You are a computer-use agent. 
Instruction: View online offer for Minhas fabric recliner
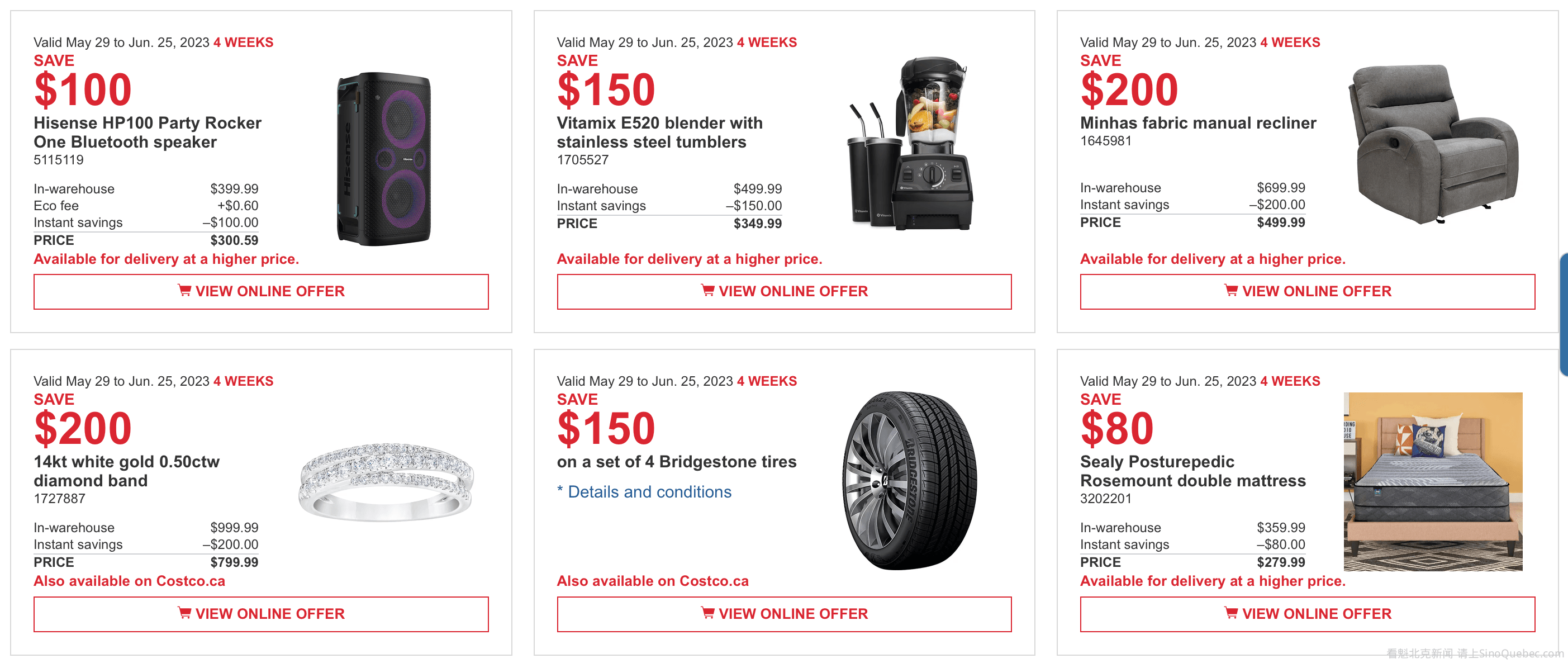point(1308,292)
